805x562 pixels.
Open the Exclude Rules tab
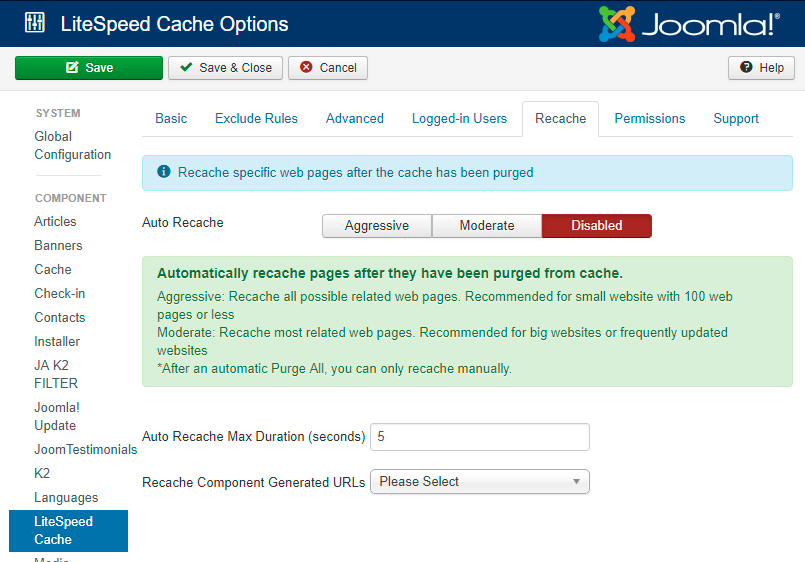[x=256, y=119]
